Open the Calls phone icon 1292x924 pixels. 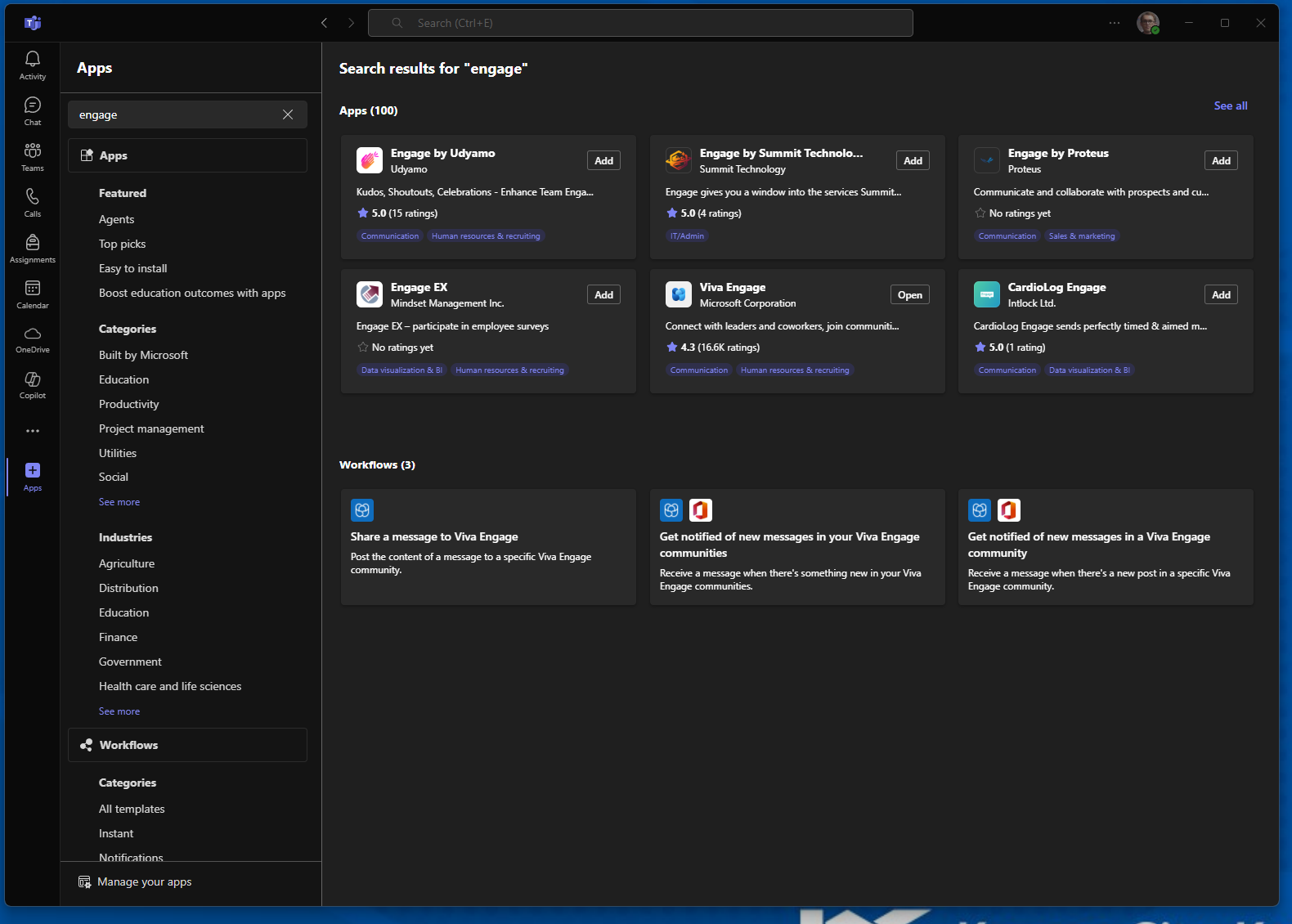(33, 202)
